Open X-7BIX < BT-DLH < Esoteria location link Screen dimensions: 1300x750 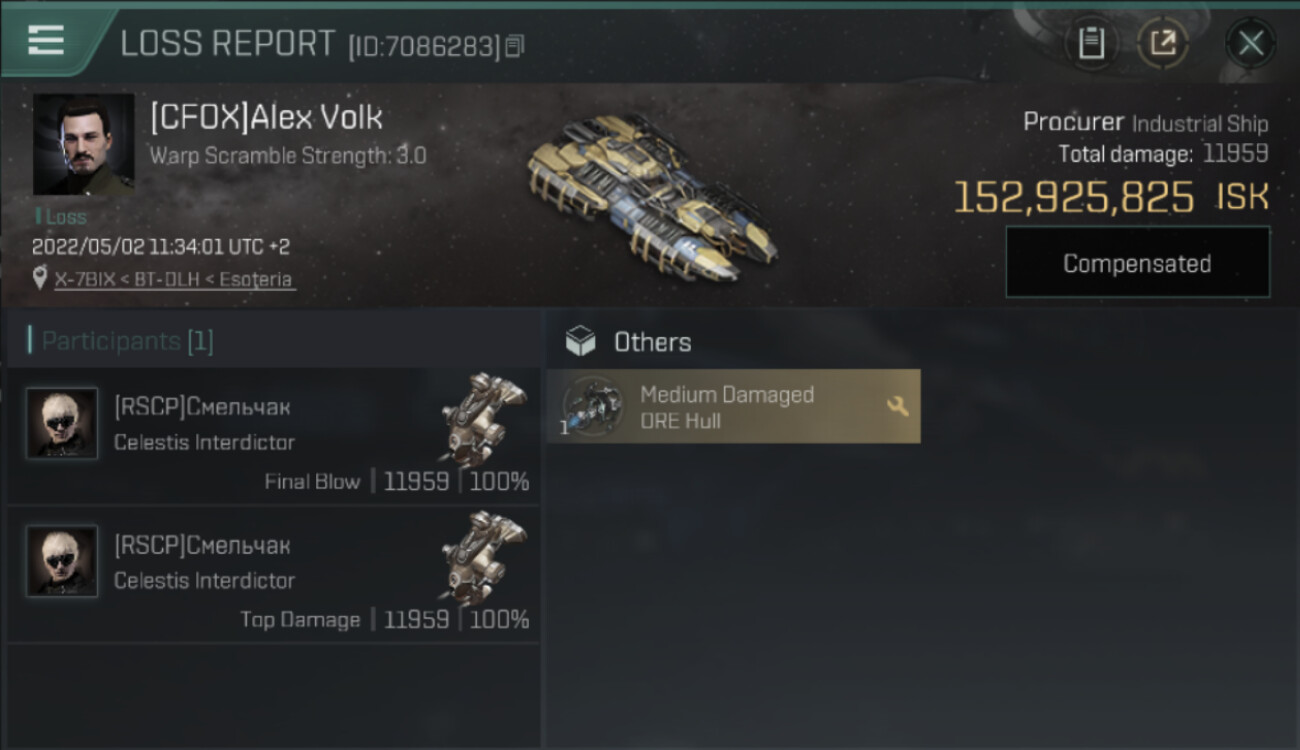(174, 279)
